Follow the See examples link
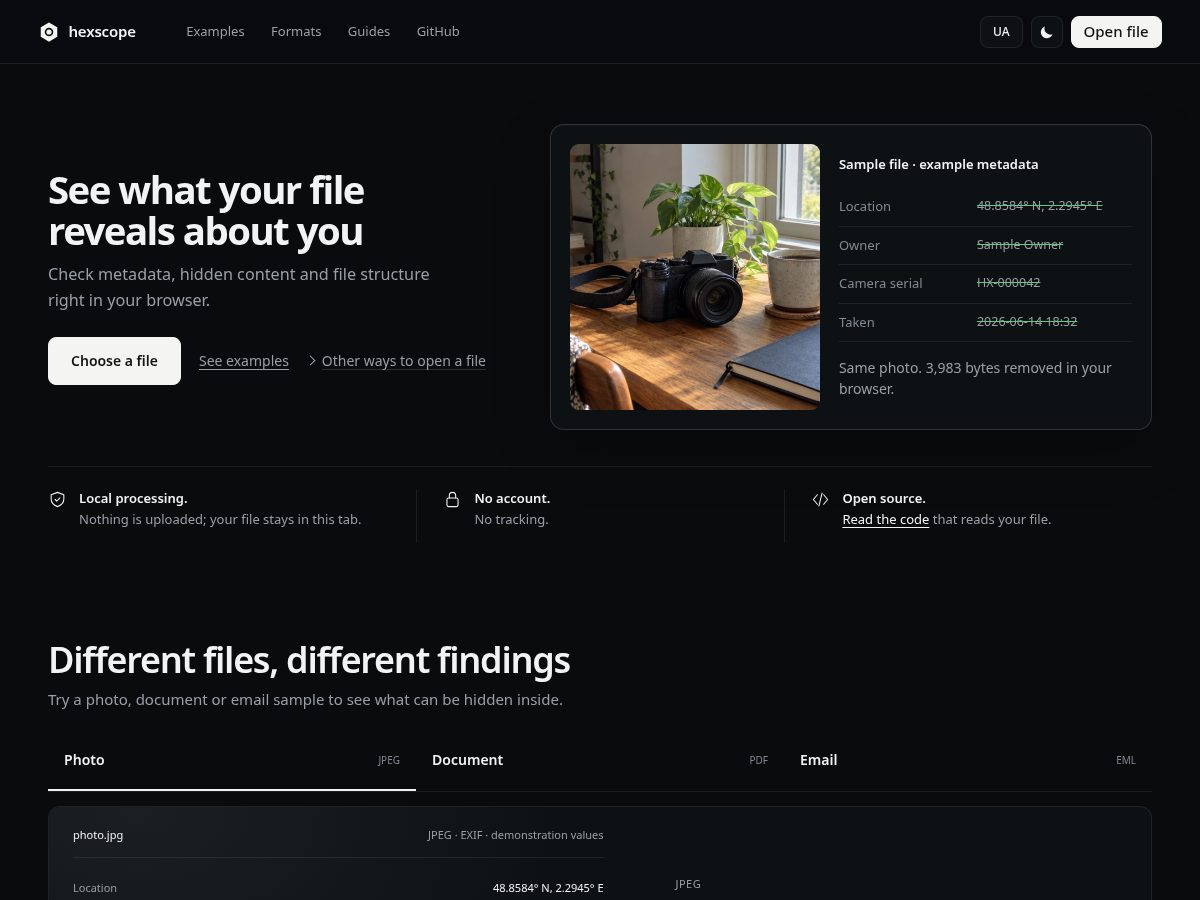This screenshot has width=1200, height=900. 244,361
